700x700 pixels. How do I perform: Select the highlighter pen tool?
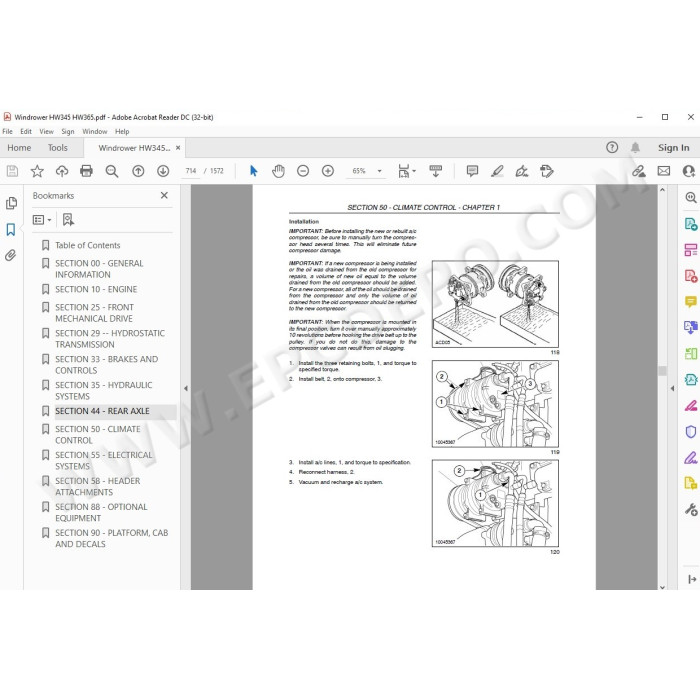pyautogui.click(x=497, y=171)
